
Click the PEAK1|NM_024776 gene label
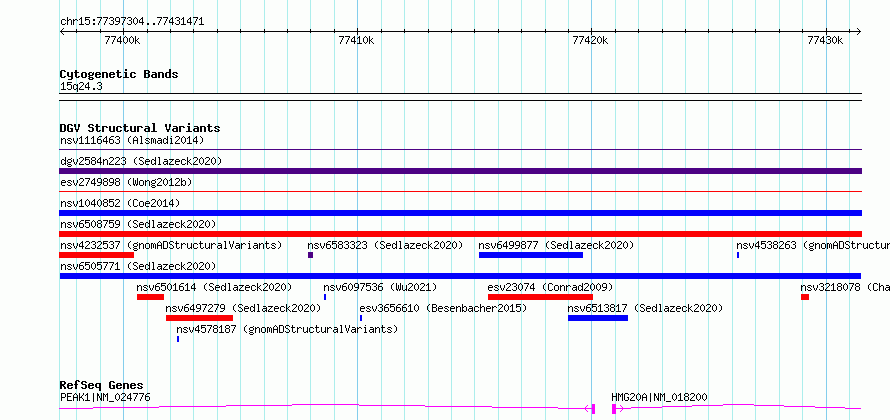(105, 397)
